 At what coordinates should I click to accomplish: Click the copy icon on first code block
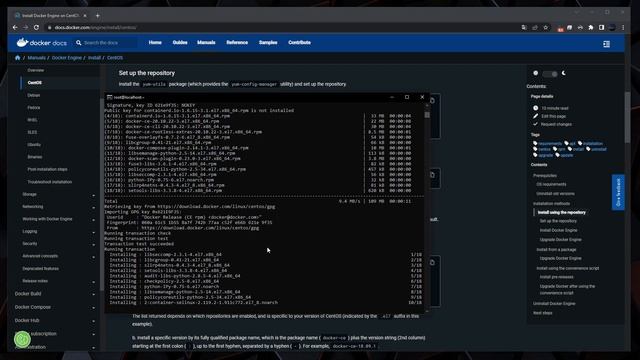click(x=432, y=100)
